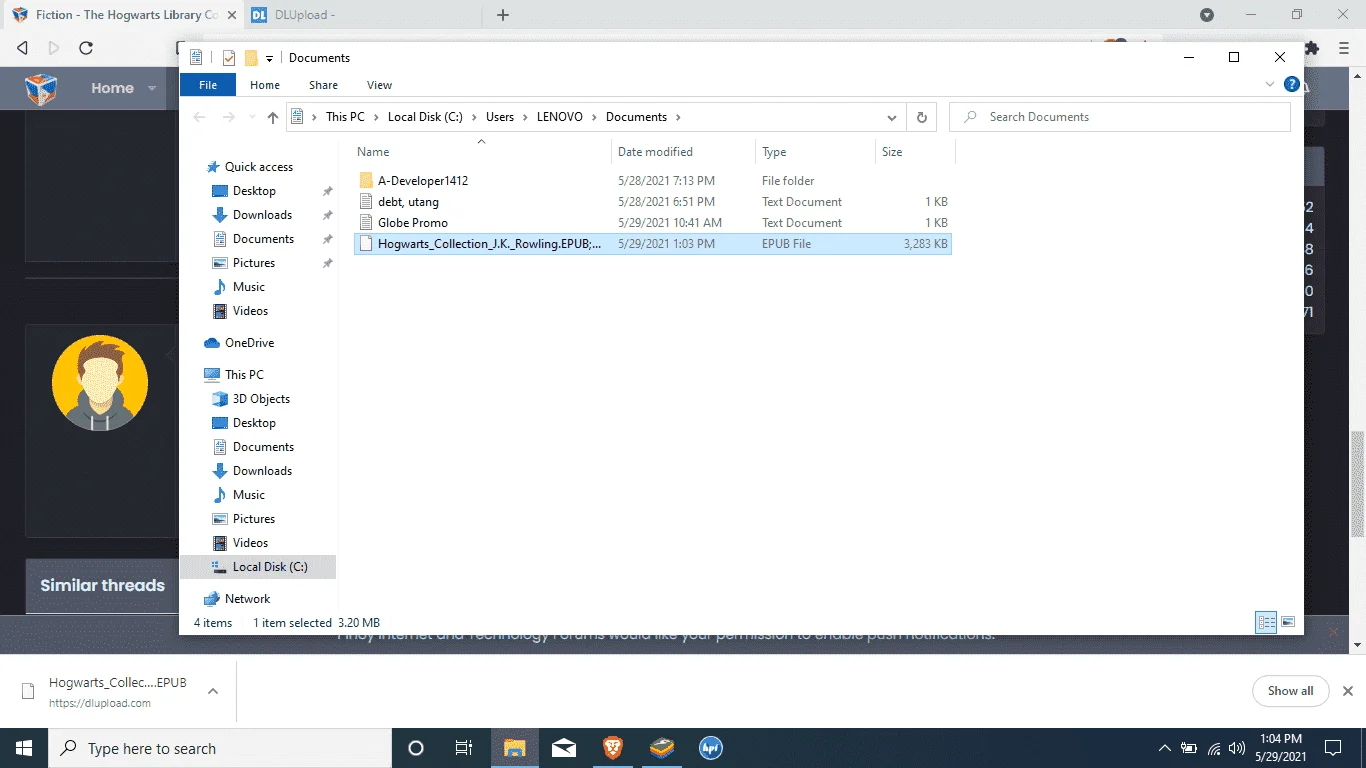Refresh the Documents folder
This screenshot has width=1366, height=768.
[922, 117]
